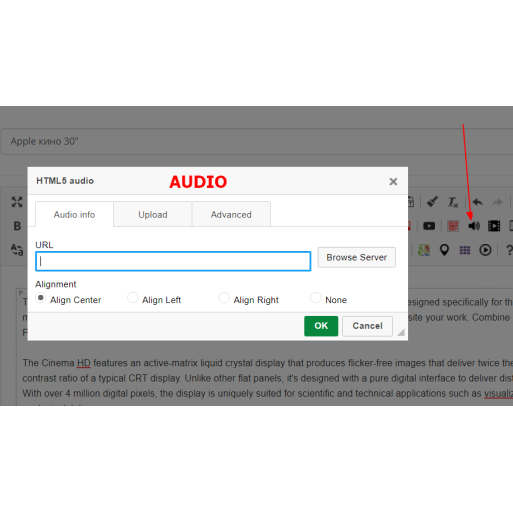Click the Google Maps toolbar icon

click(424, 250)
